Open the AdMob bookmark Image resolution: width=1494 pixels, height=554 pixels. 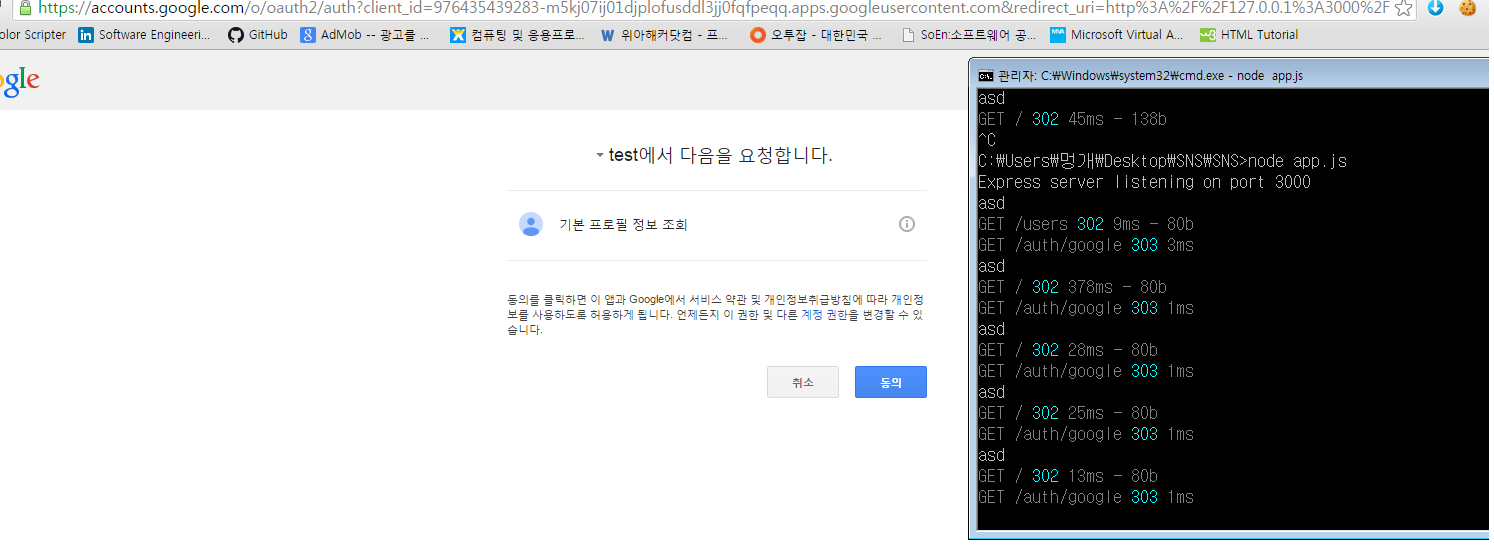[x=365, y=35]
